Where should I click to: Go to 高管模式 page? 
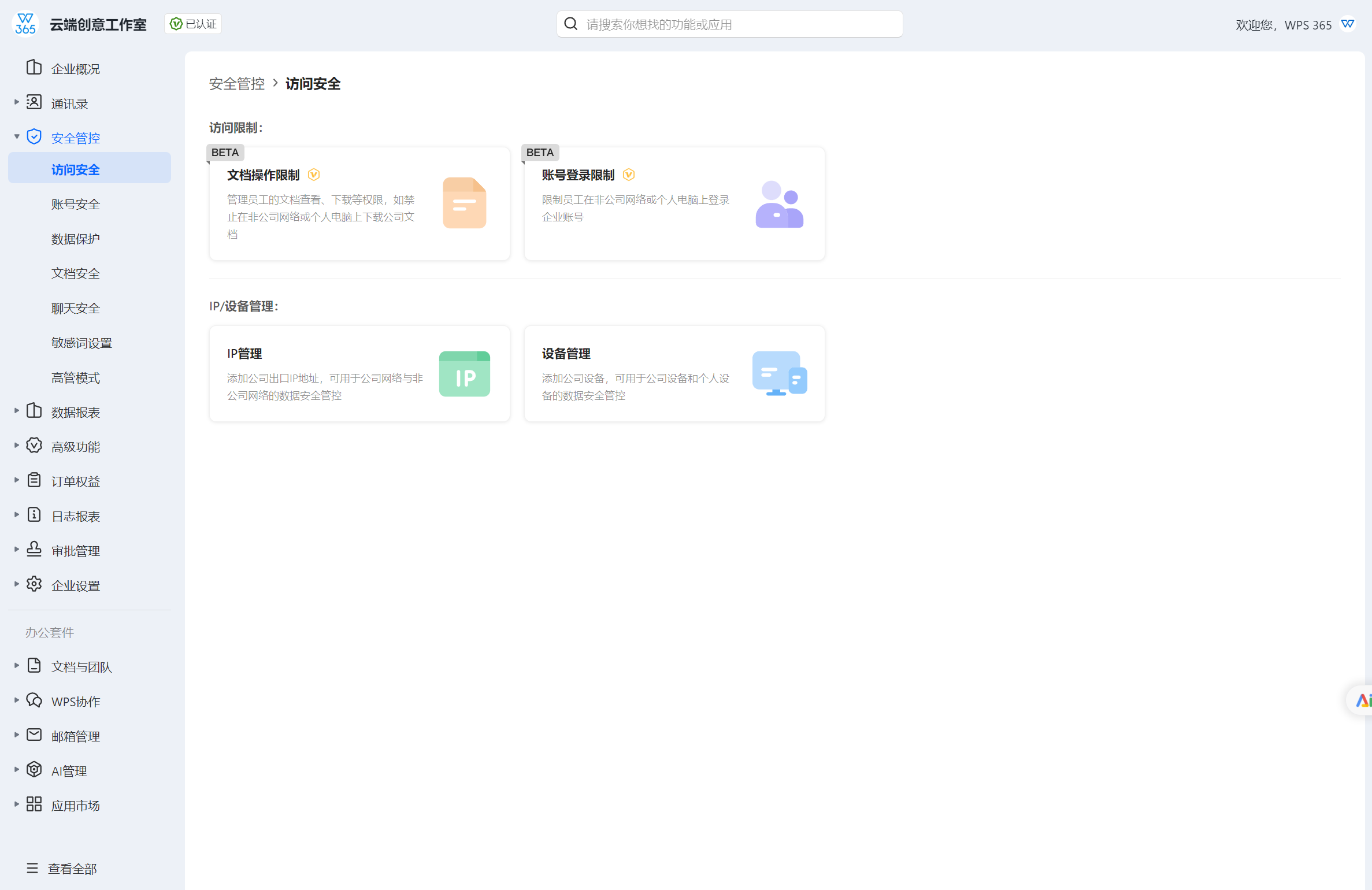pos(76,378)
